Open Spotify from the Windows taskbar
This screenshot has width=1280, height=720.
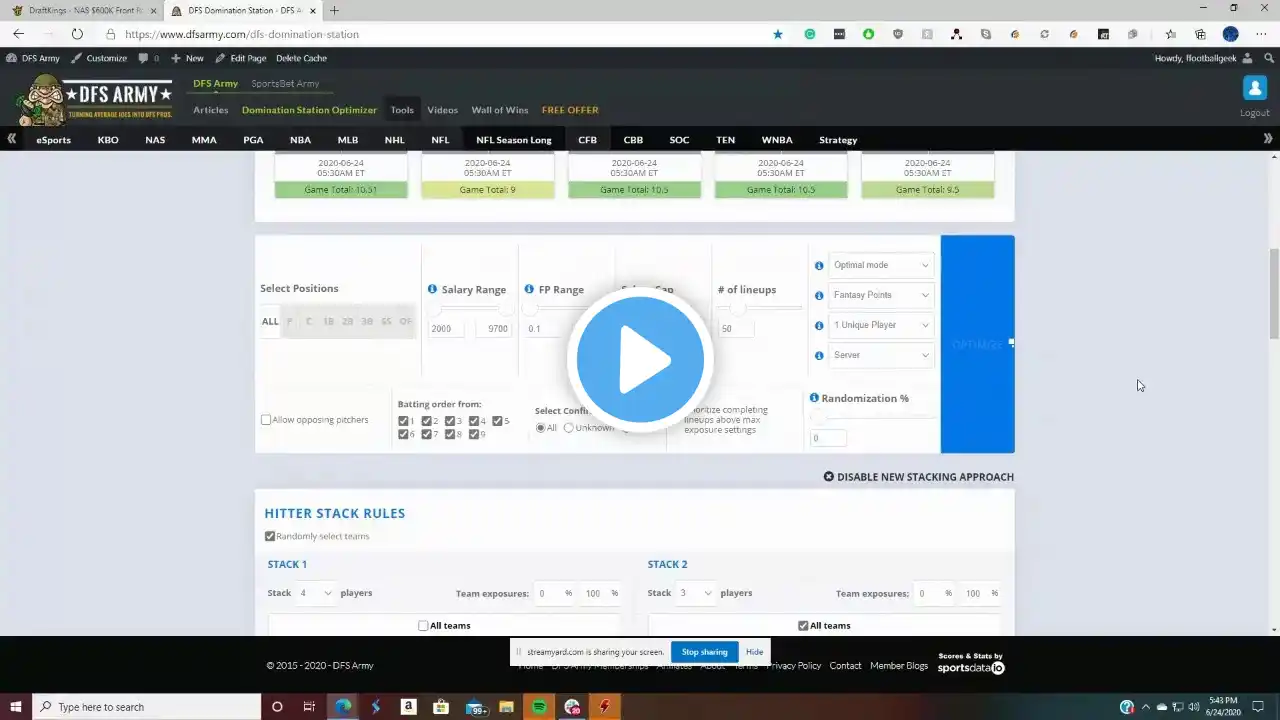(539, 707)
